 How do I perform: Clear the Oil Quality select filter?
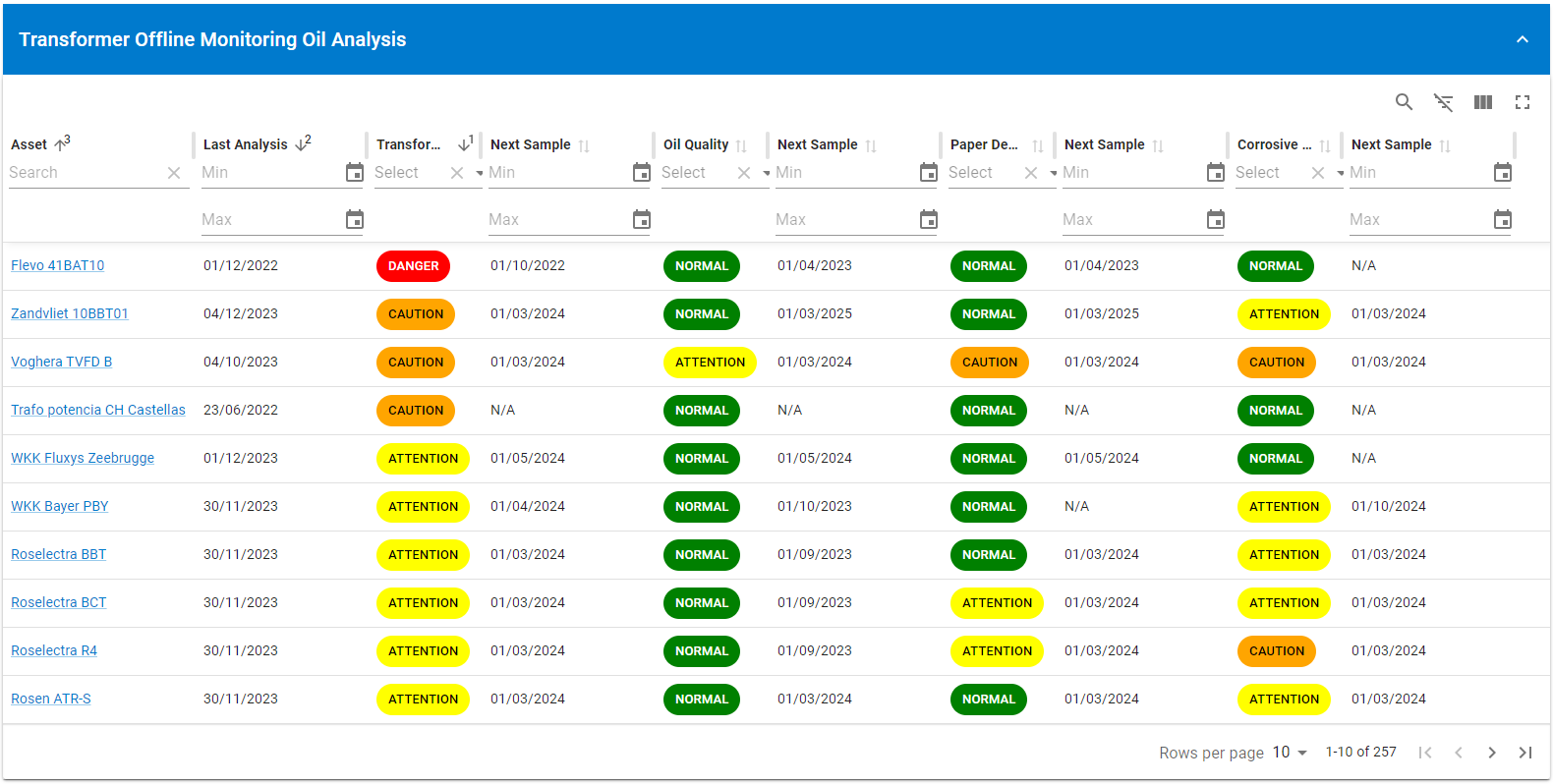click(x=744, y=173)
